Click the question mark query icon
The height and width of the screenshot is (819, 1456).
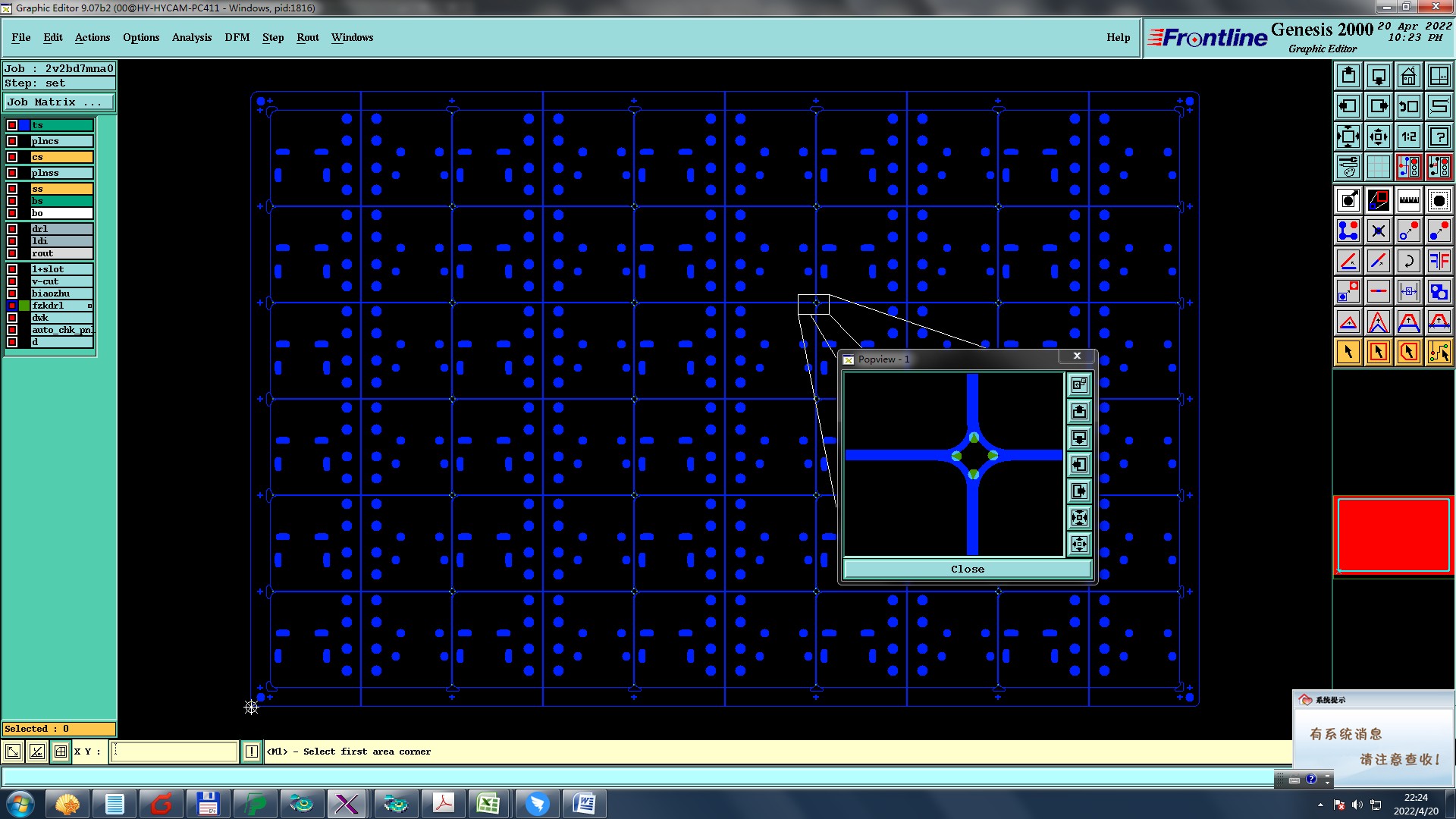[x=1439, y=136]
